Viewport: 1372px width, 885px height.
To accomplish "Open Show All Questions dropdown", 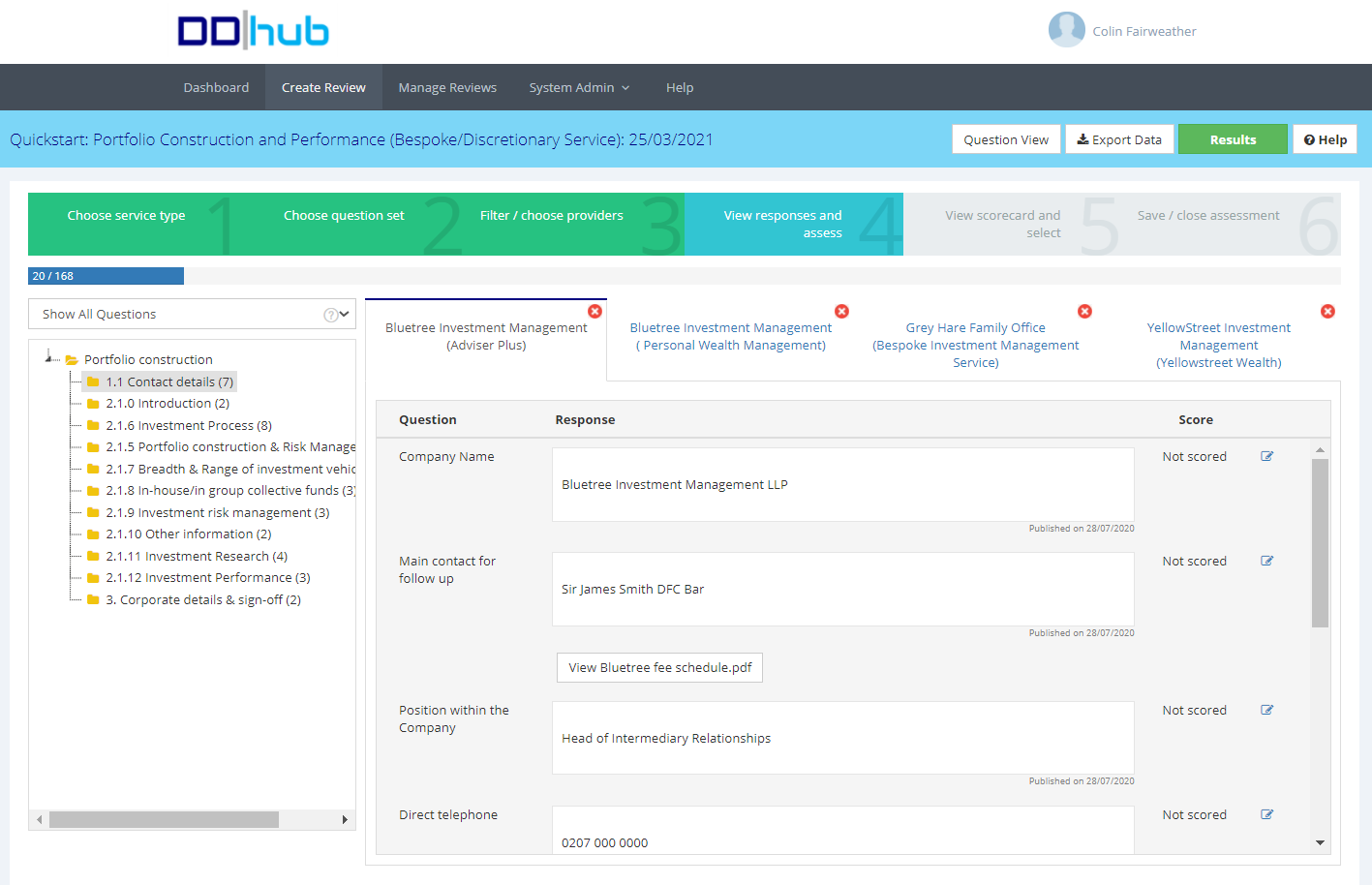I will coord(192,314).
